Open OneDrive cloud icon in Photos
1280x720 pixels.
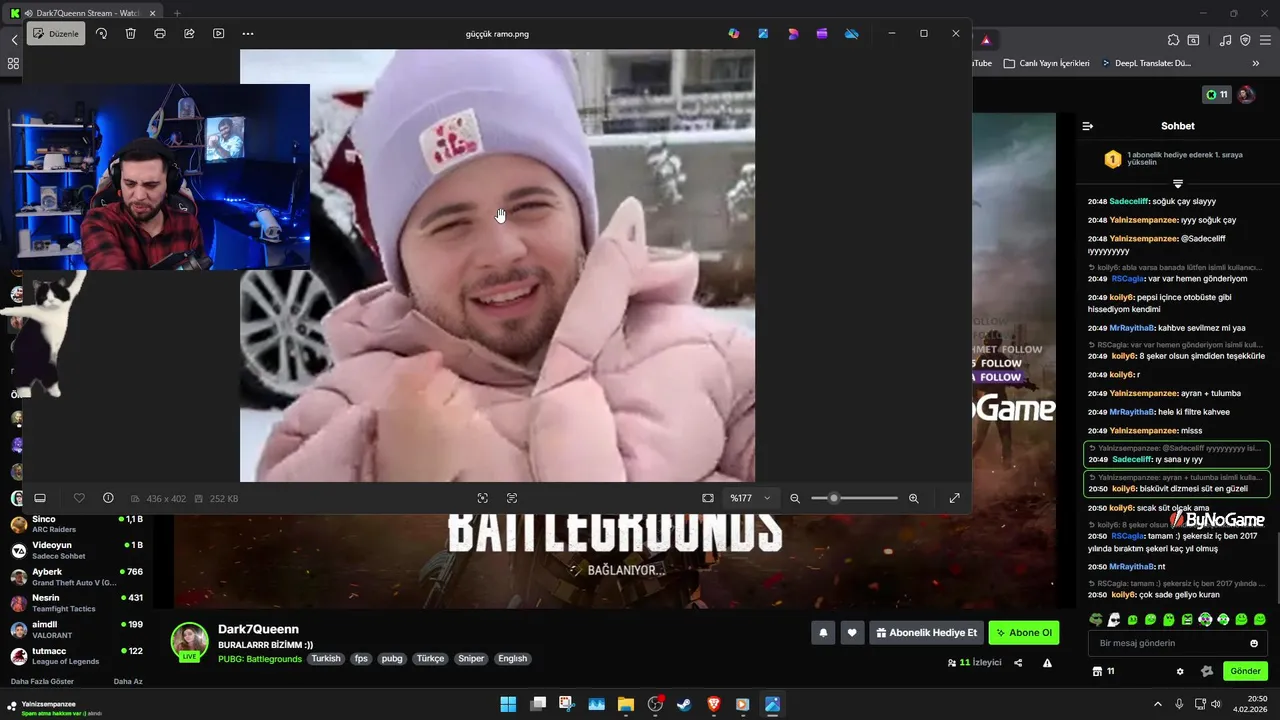coord(852,33)
